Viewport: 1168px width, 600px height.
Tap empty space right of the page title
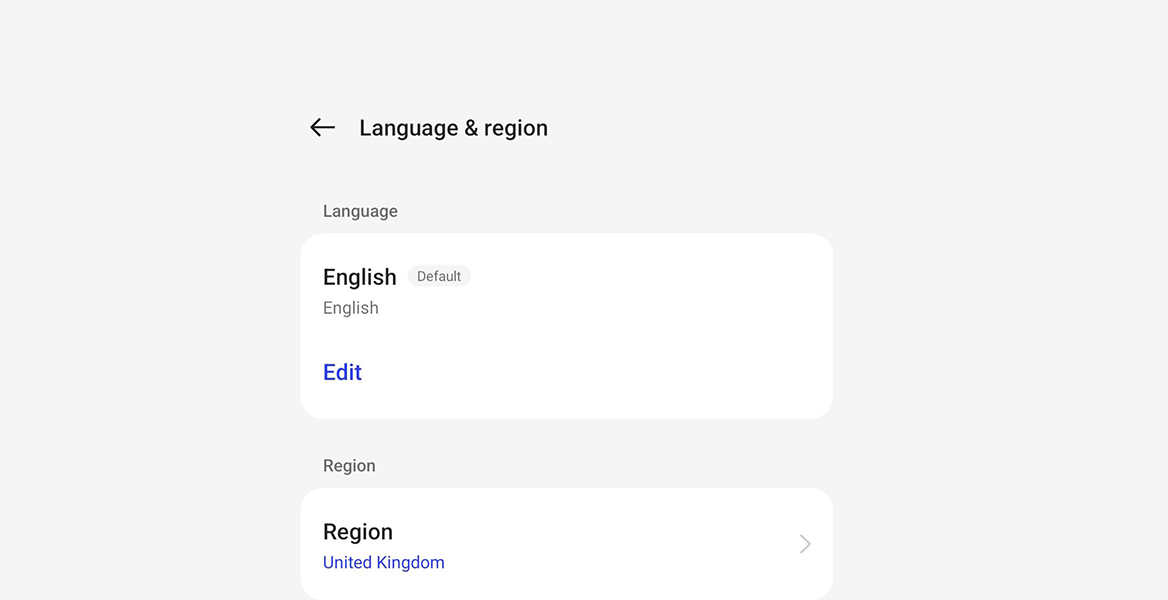700,128
